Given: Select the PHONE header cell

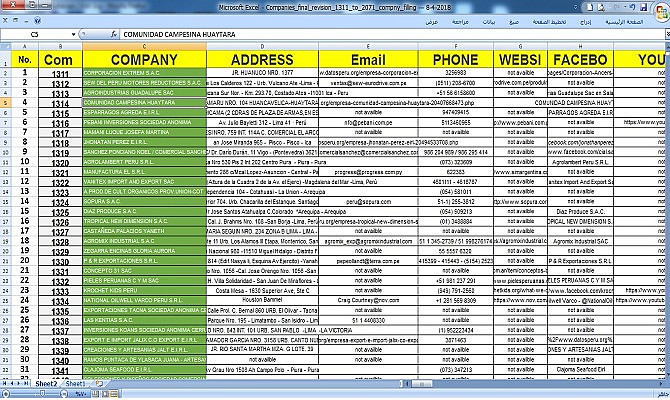Looking at the screenshot, I should pyautogui.click(x=455, y=59).
